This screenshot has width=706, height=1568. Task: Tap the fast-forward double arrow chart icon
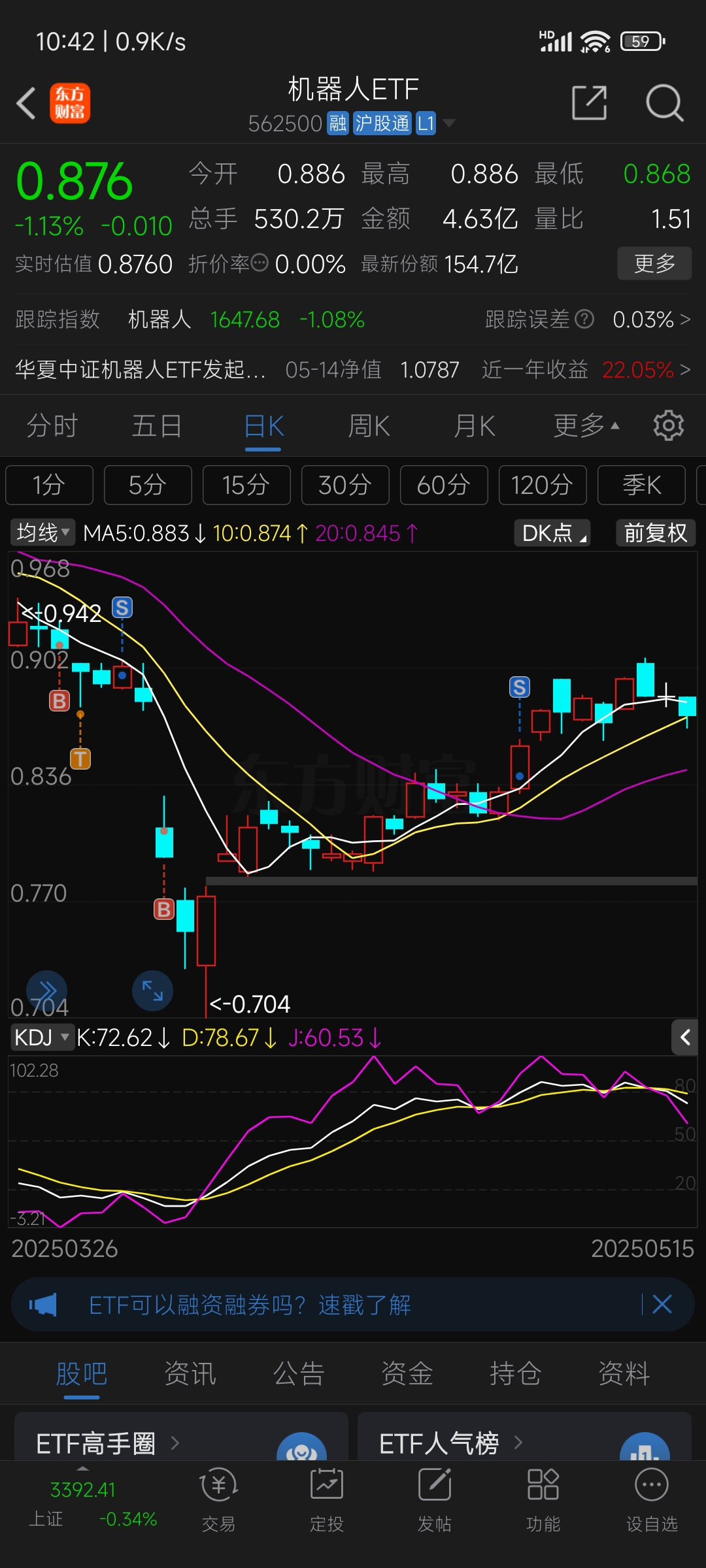point(47,990)
